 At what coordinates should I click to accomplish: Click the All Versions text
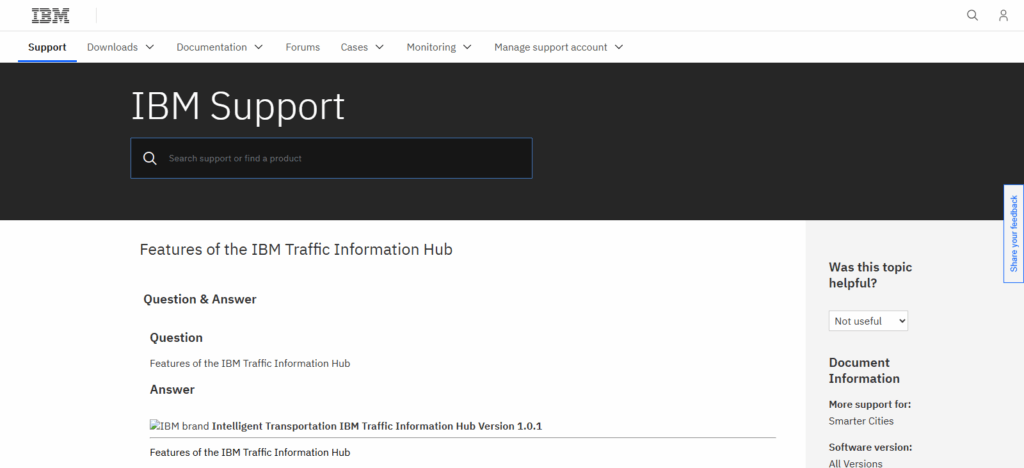pyautogui.click(x=856, y=463)
